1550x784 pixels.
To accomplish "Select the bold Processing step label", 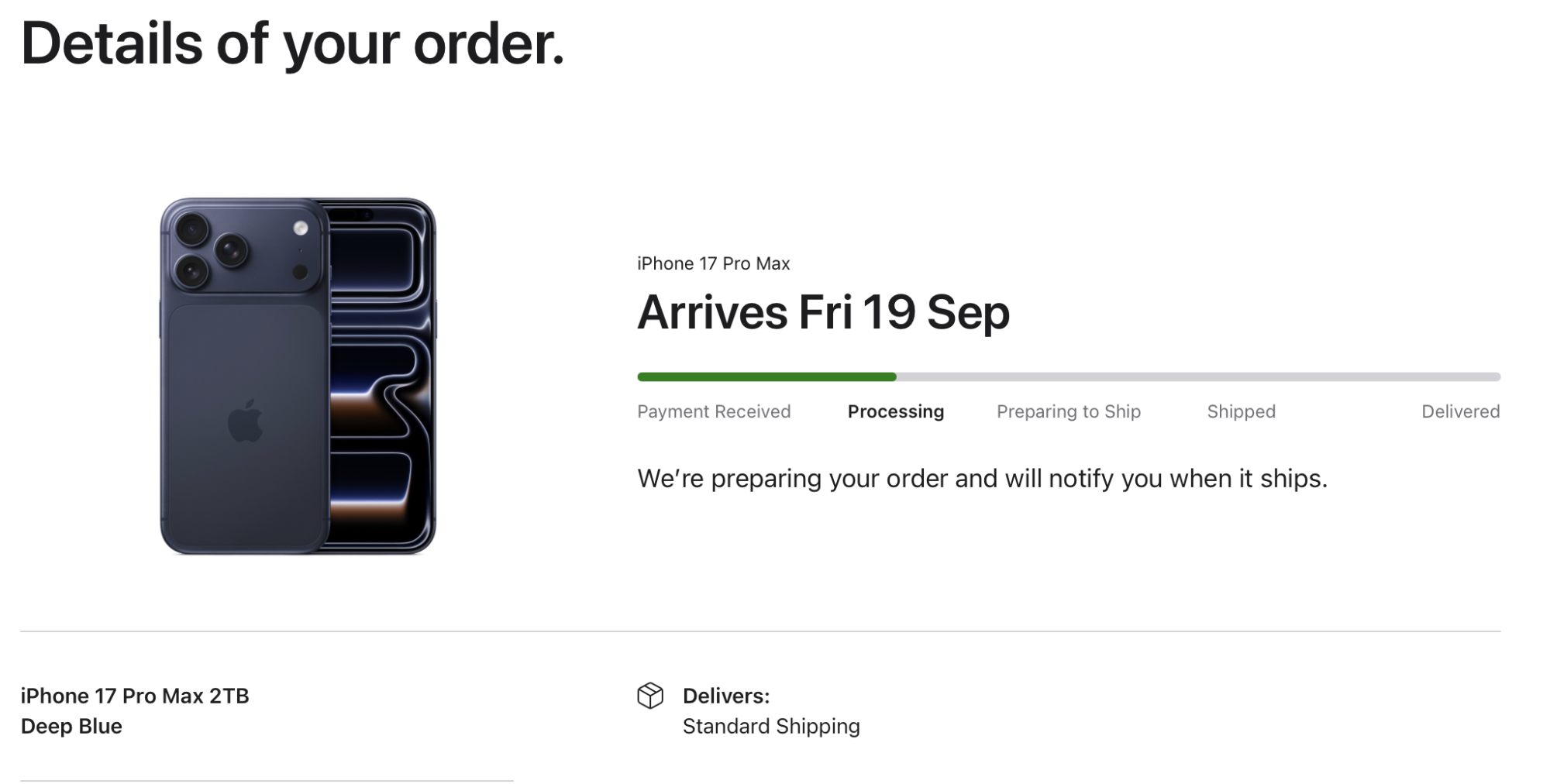I will [x=895, y=411].
